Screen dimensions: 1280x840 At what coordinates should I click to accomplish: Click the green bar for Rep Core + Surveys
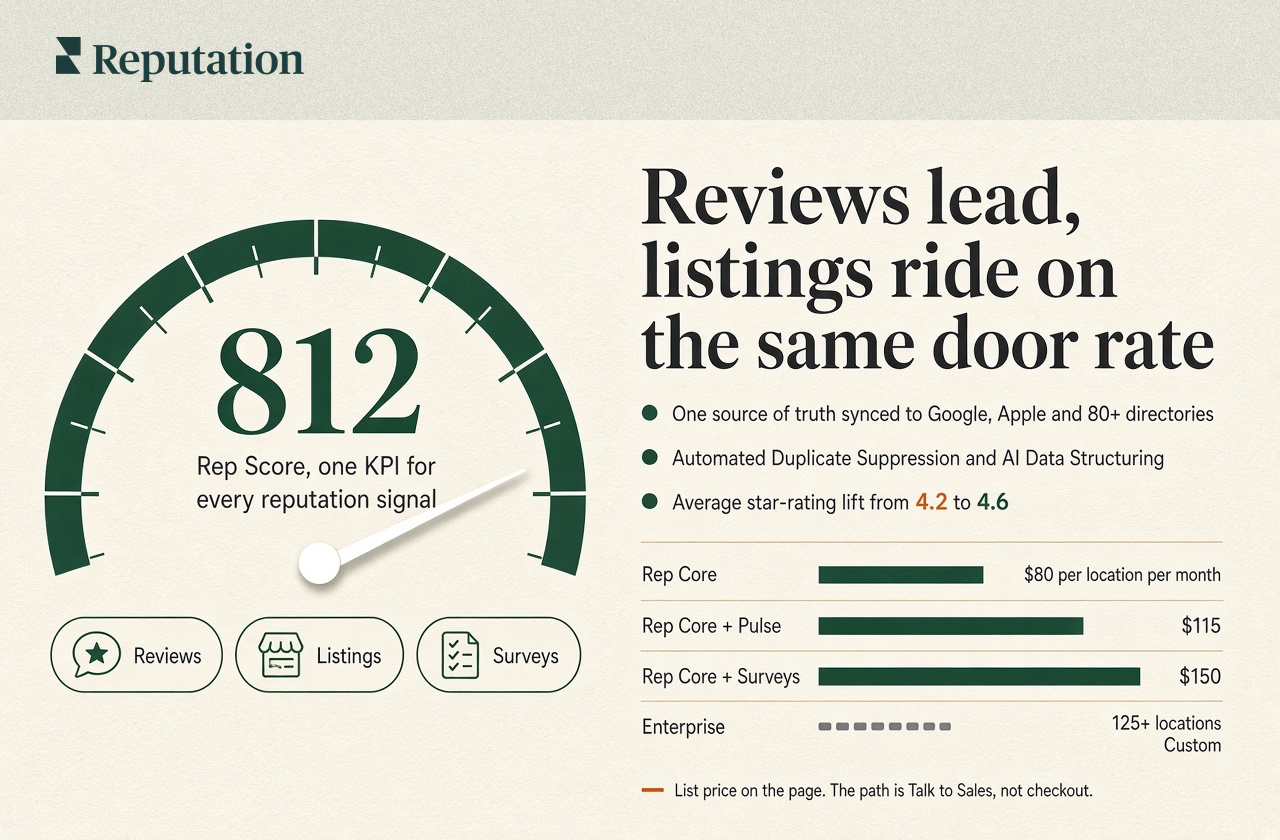tap(979, 677)
